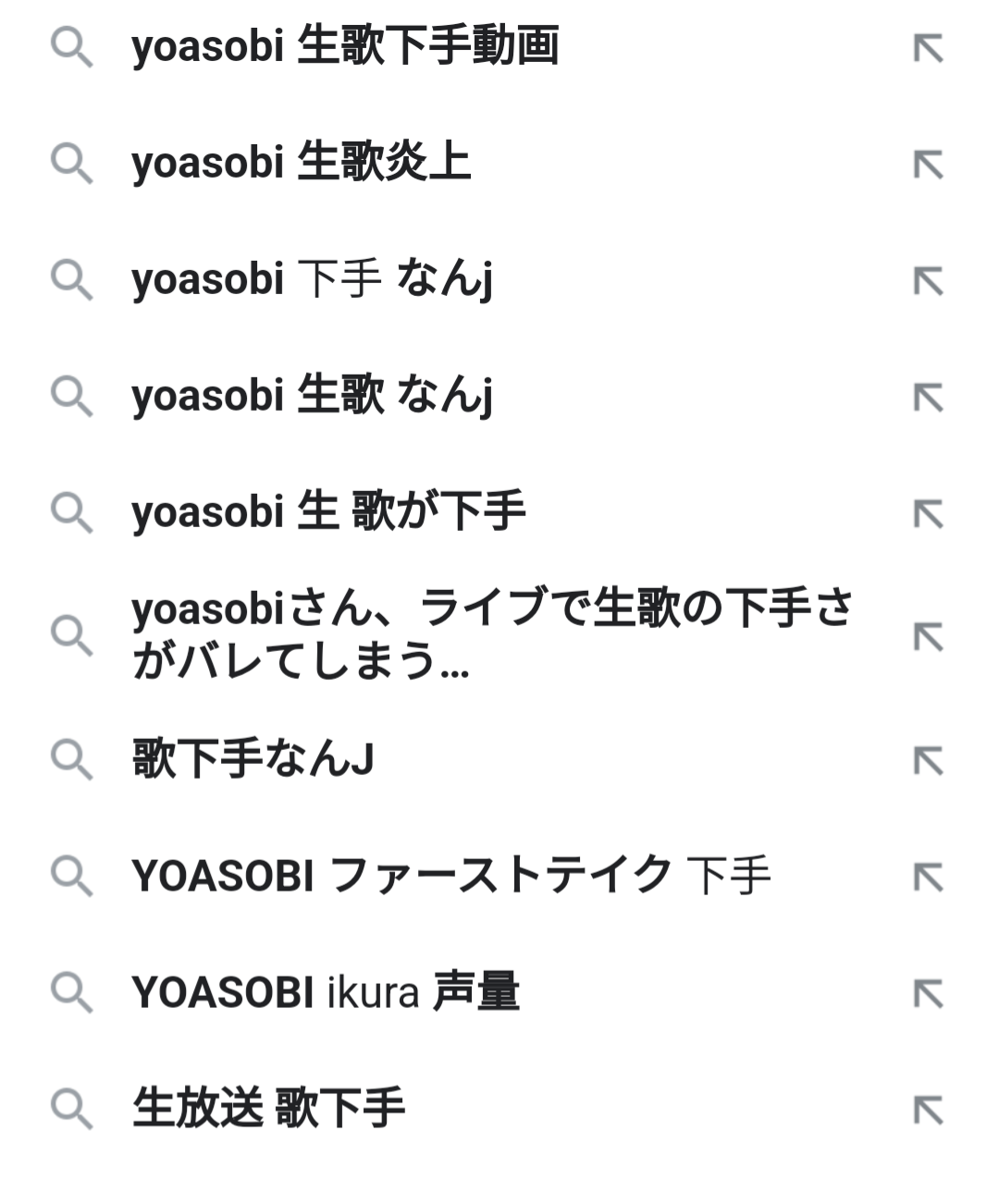The height and width of the screenshot is (1204, 999).
Task: Click the magnifier icon beside 'yoasobi 生歌 なんj'
Action: click(x=71, y=397)
